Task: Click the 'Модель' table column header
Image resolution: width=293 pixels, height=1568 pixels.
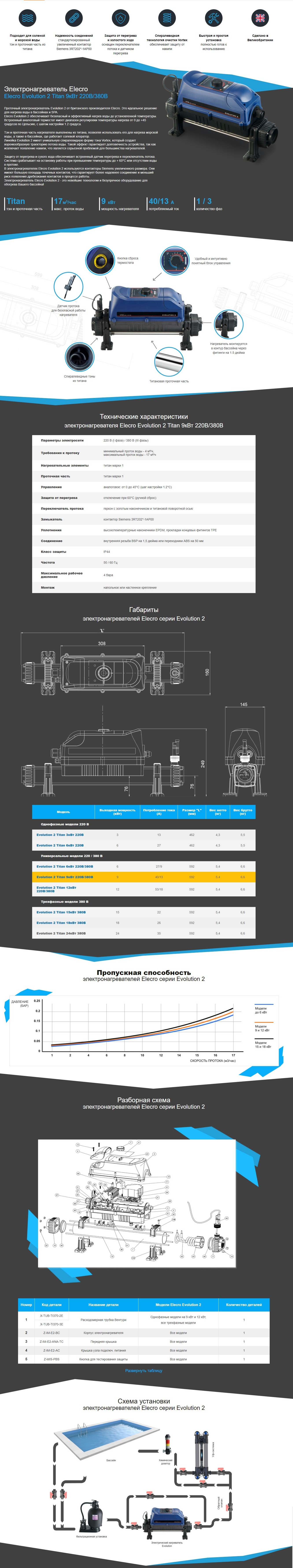Action: point(63,811)
